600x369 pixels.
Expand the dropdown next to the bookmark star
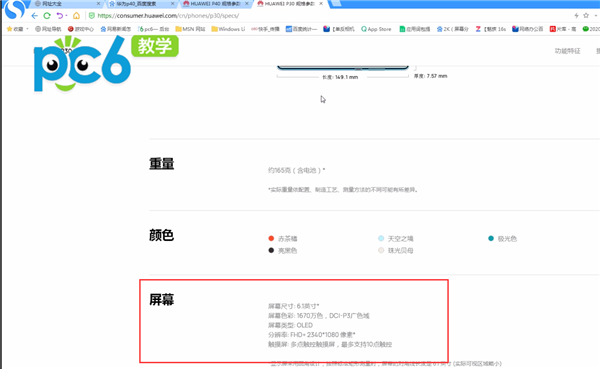pos(596,16)
